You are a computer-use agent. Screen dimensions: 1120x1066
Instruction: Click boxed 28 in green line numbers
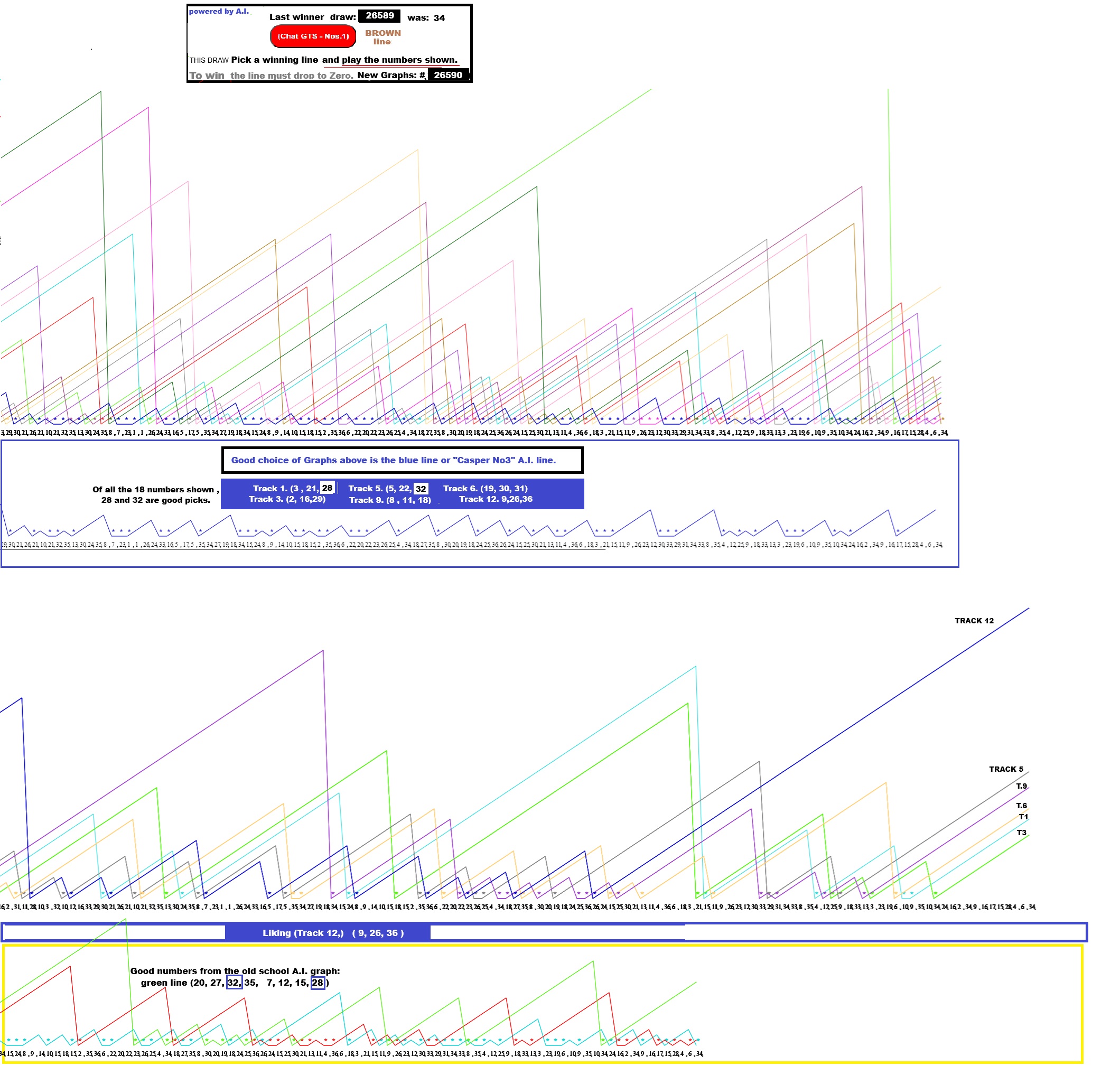tap(318, 983)
